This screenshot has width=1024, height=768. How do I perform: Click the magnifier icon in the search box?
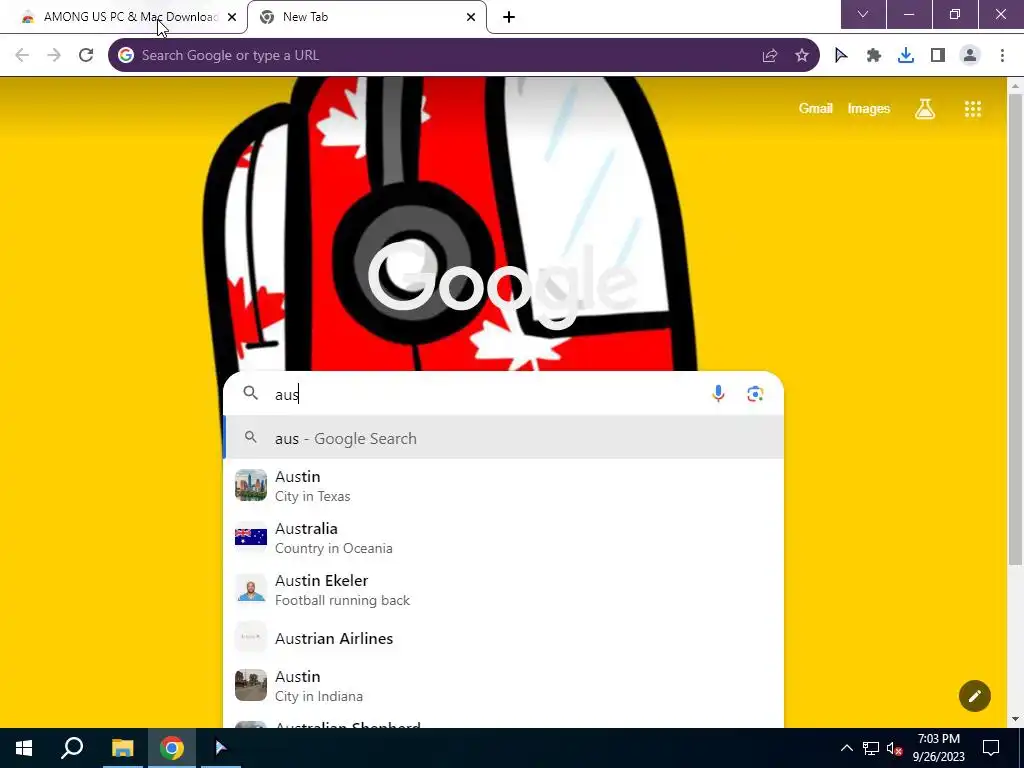pyautogui.click(x=251, y=393)
